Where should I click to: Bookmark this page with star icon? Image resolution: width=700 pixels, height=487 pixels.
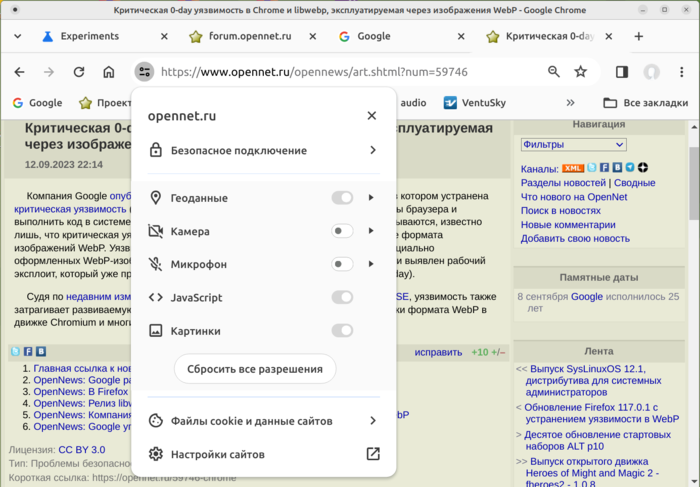point(580,71)
